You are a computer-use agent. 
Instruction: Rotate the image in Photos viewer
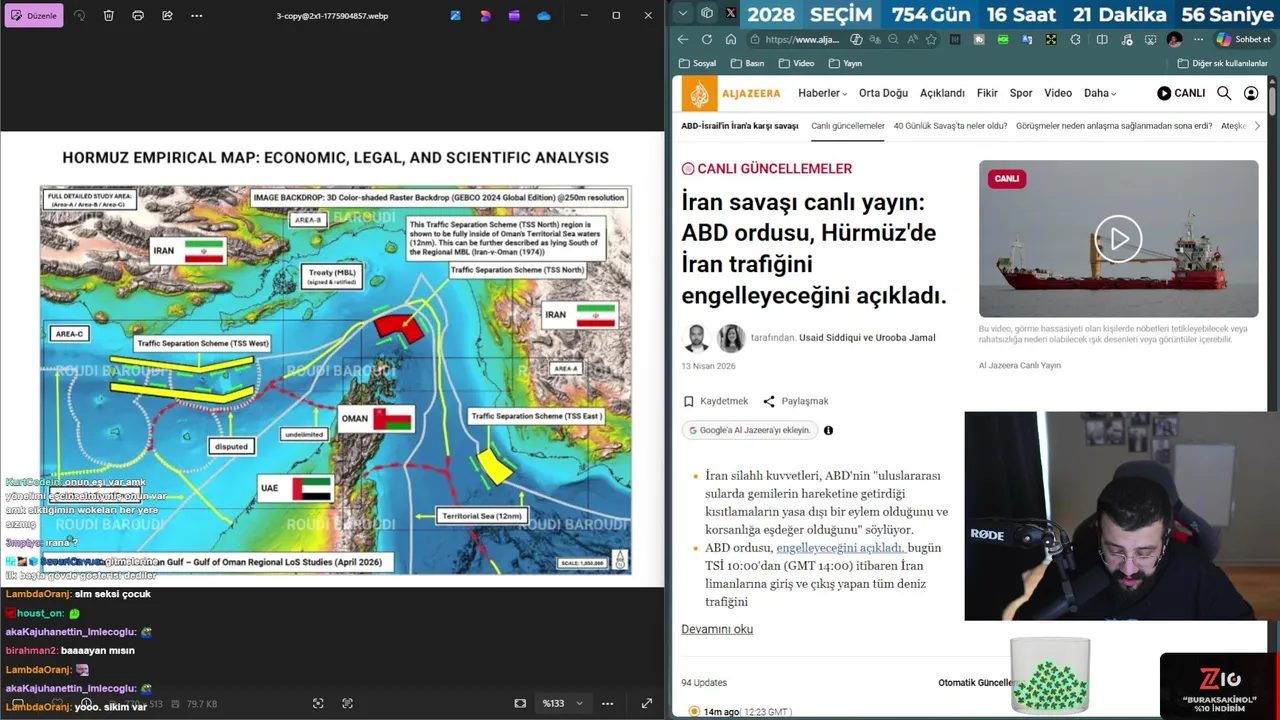80,16
